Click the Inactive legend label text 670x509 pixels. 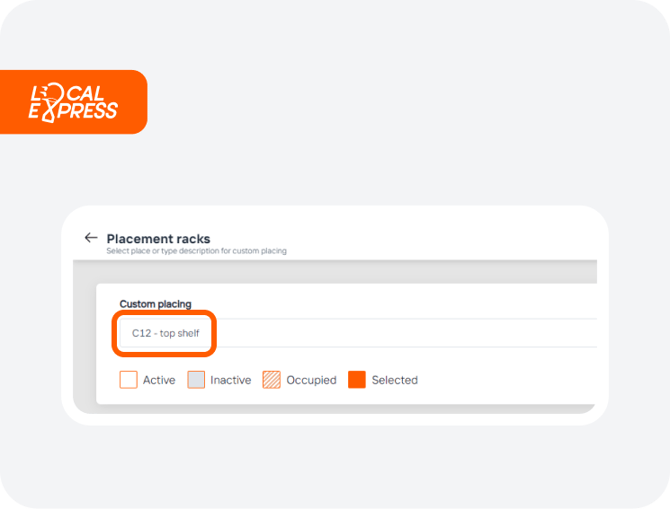[x=230, y=380]
